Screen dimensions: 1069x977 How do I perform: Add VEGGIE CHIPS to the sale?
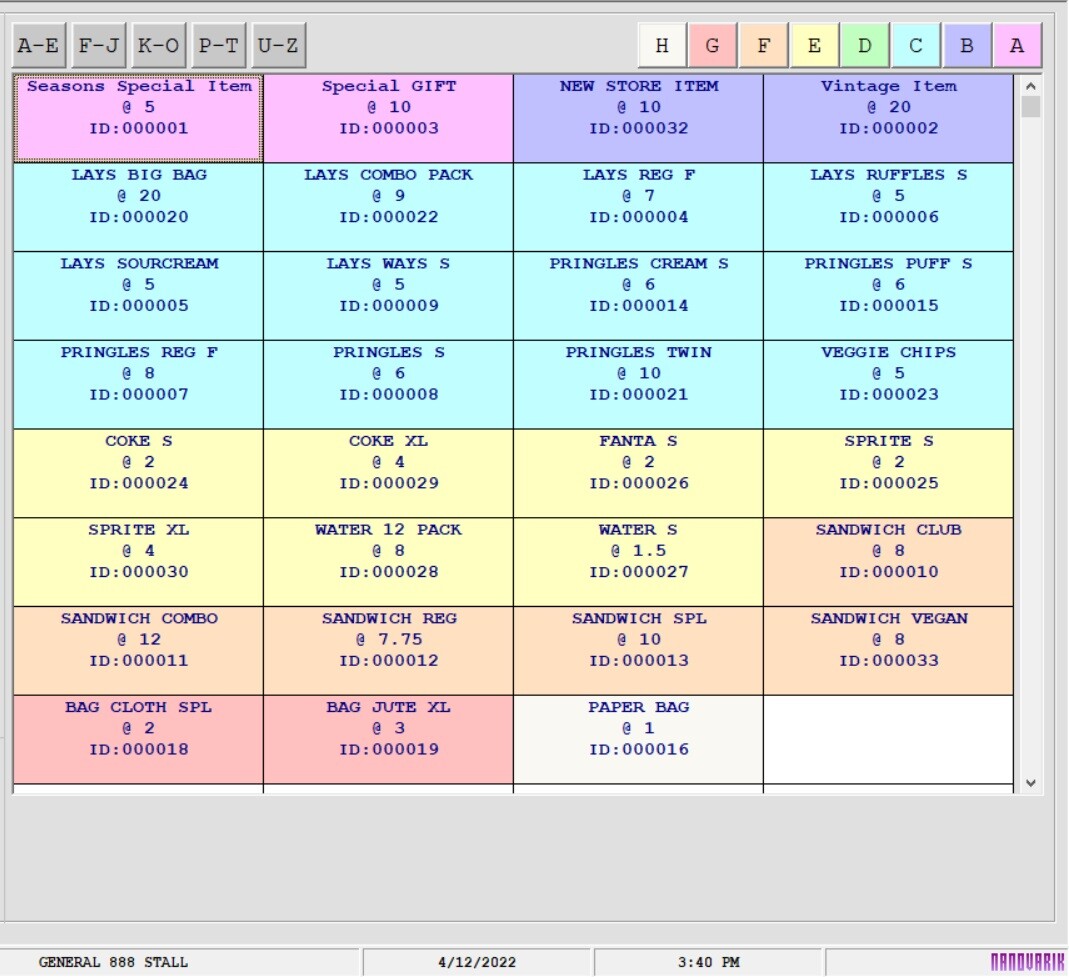coord(889,385)
